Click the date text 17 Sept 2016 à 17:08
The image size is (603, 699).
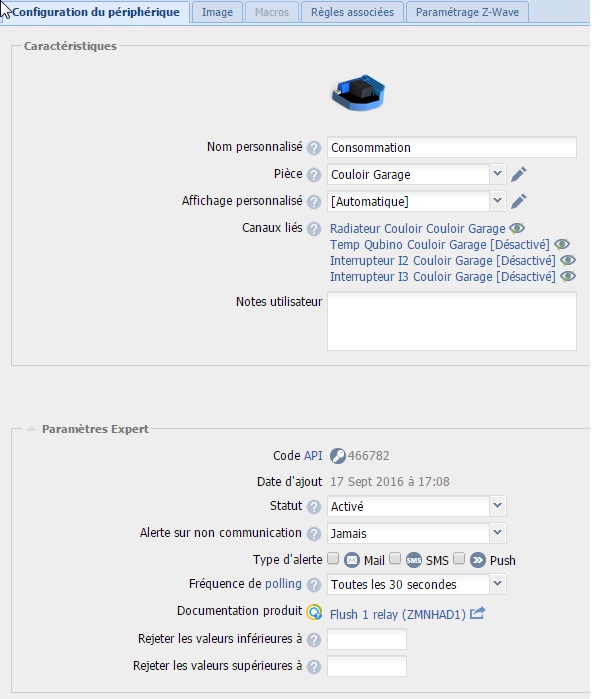point(390,482)
